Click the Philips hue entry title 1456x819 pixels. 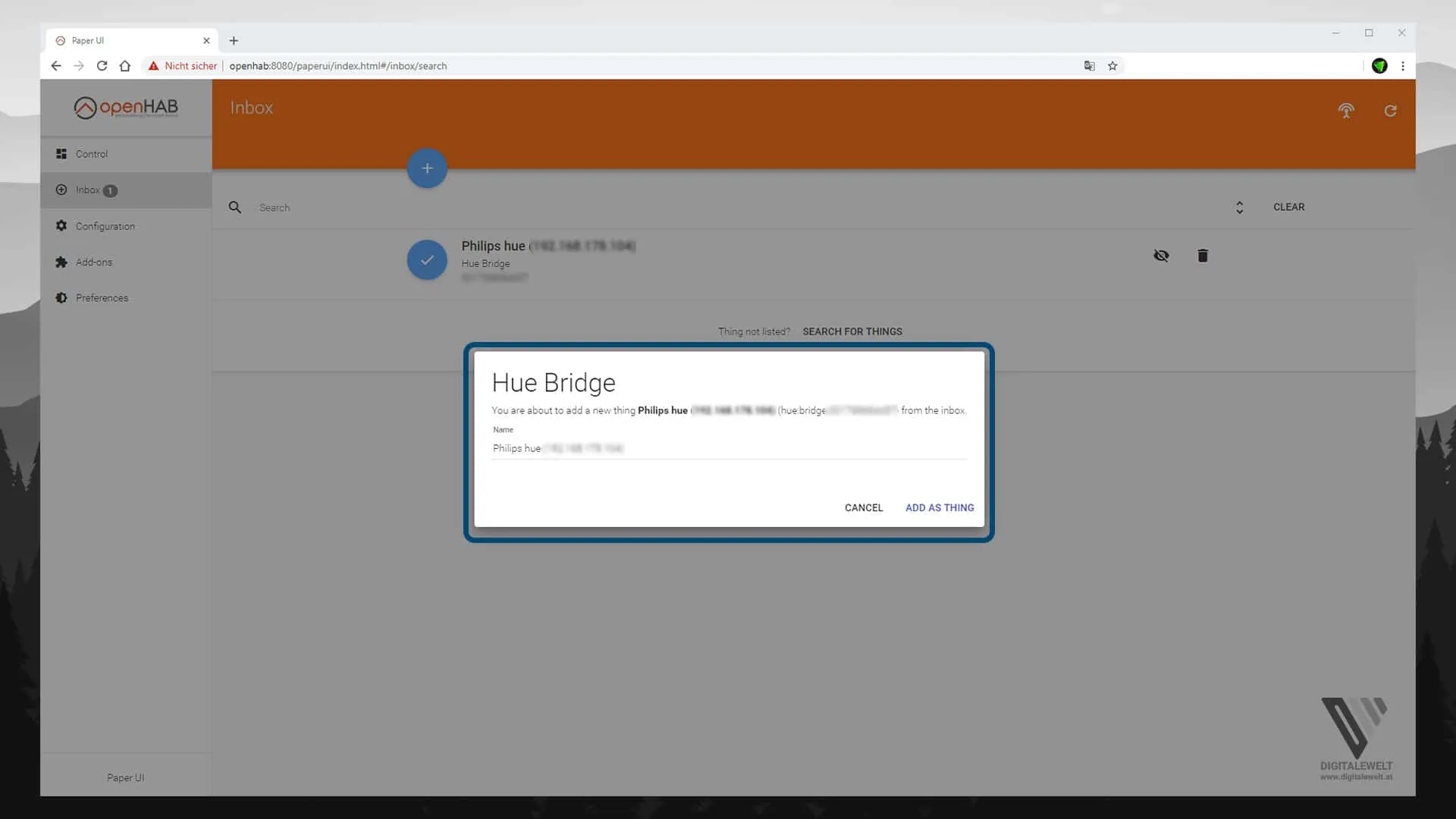click(548, 246)
